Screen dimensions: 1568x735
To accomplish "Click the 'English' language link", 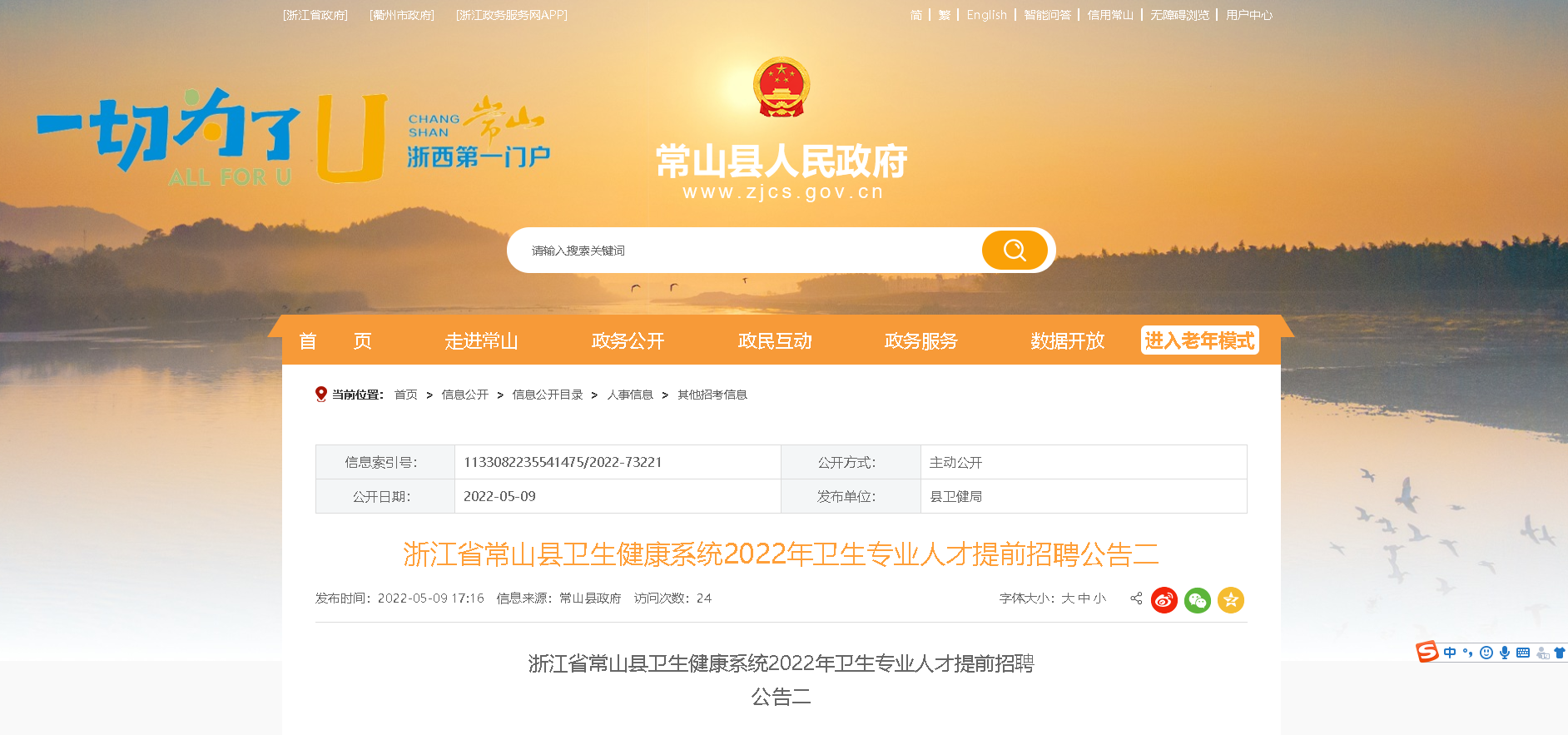I will pos(986,15).
